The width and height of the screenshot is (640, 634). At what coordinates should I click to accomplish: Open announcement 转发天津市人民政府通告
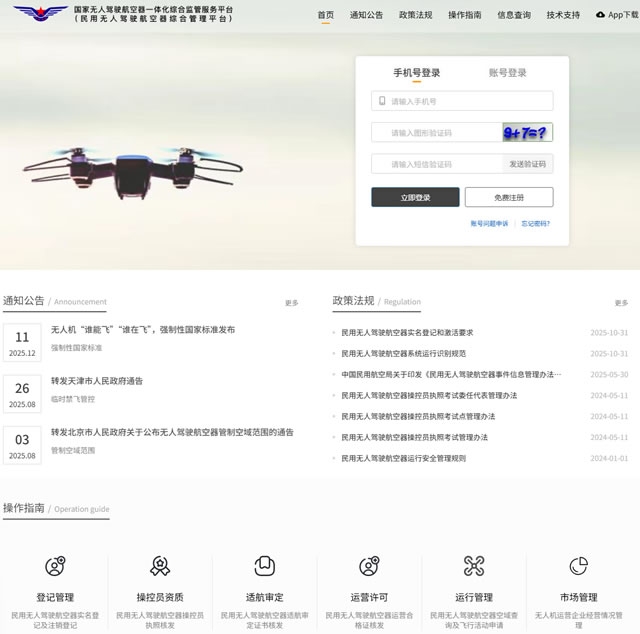pyautogui.click(x=97, y=381)
